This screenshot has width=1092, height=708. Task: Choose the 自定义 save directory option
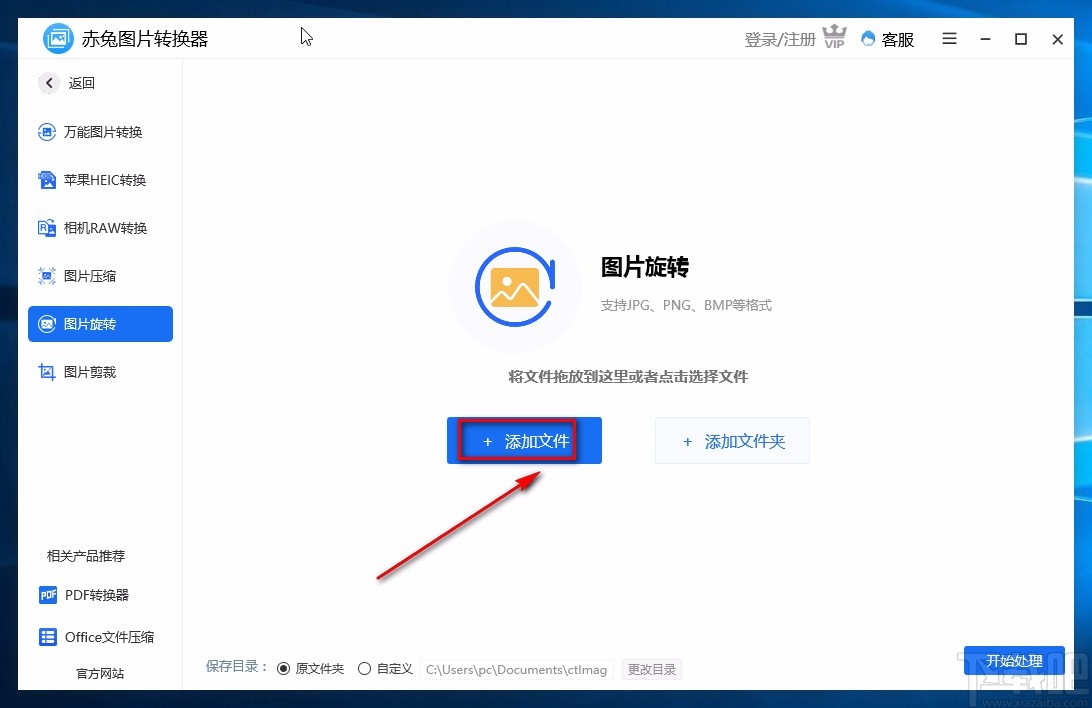[x=364, y=668]
